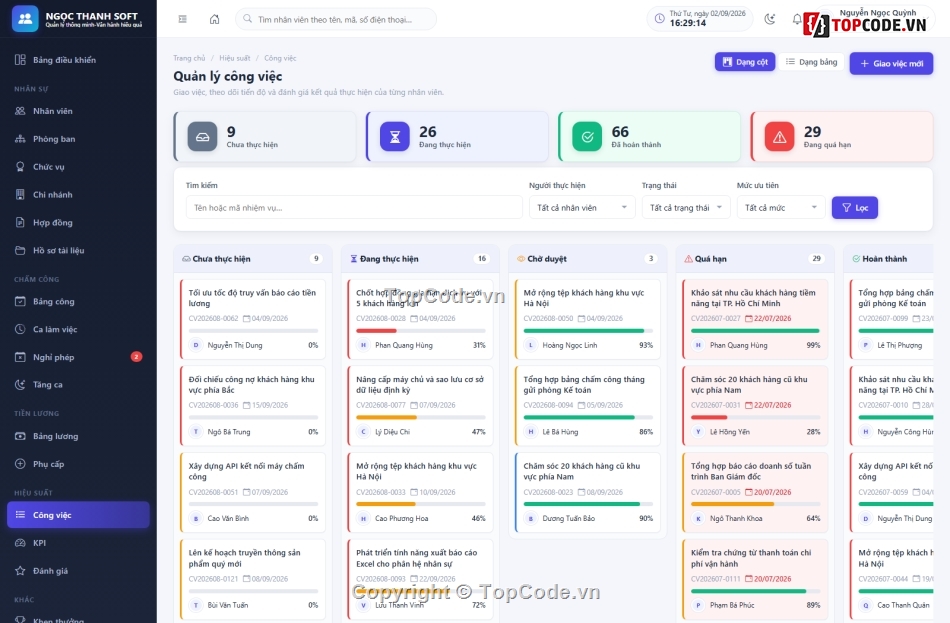Click the 'Giao việc mới' button
This screenshot has height=623, width=950.
(891, 63)
